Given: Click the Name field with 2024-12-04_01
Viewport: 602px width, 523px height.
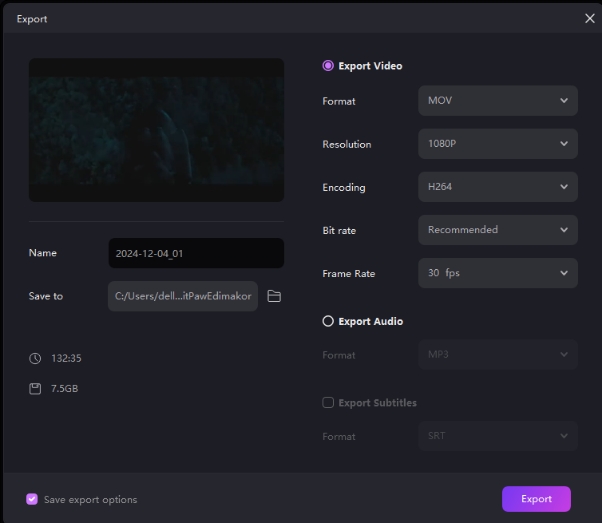Looking at the screenshot, I should pos(196,254).
